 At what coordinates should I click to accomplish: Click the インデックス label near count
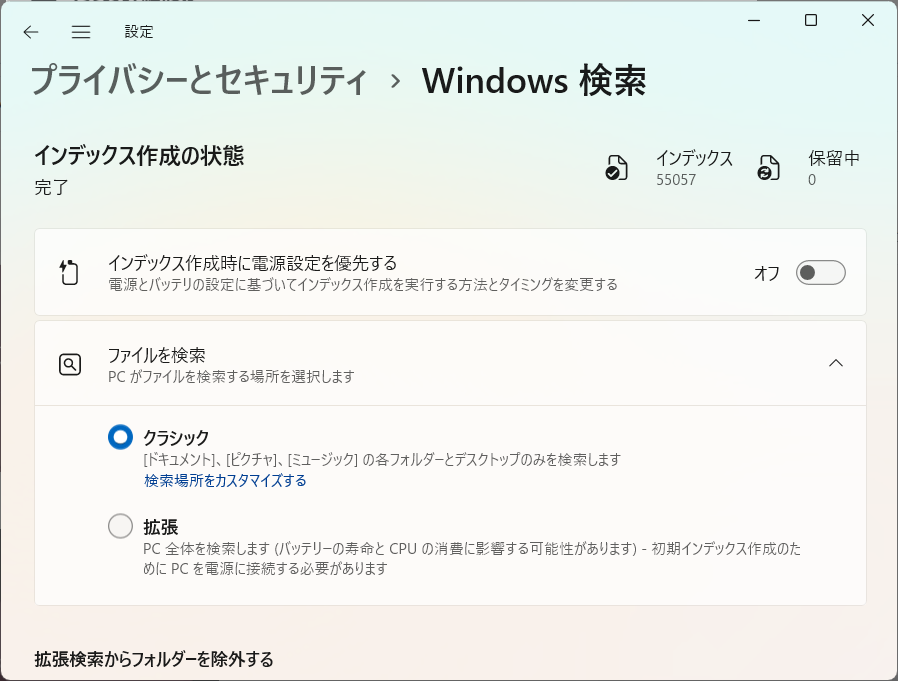694,158
